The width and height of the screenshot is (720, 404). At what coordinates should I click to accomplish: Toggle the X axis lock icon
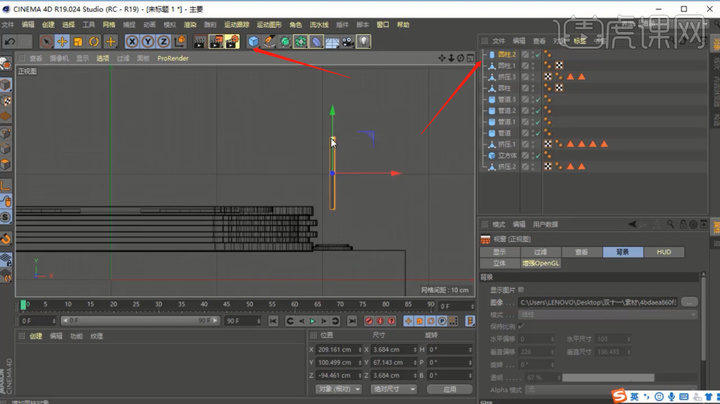click(132, 42)
